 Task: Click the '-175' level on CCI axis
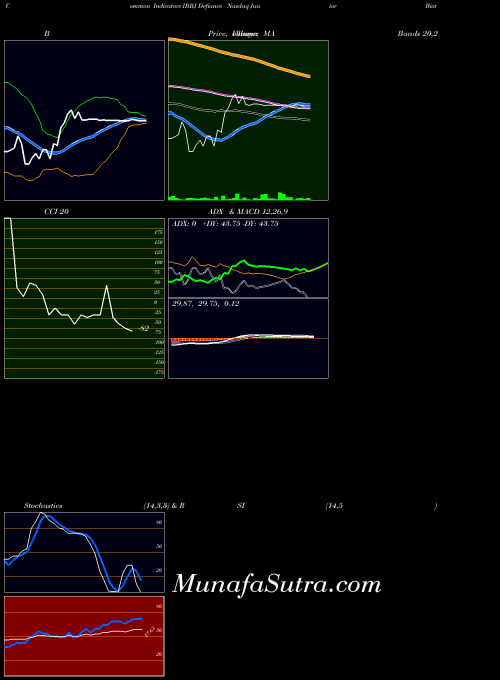click(158, 372)
